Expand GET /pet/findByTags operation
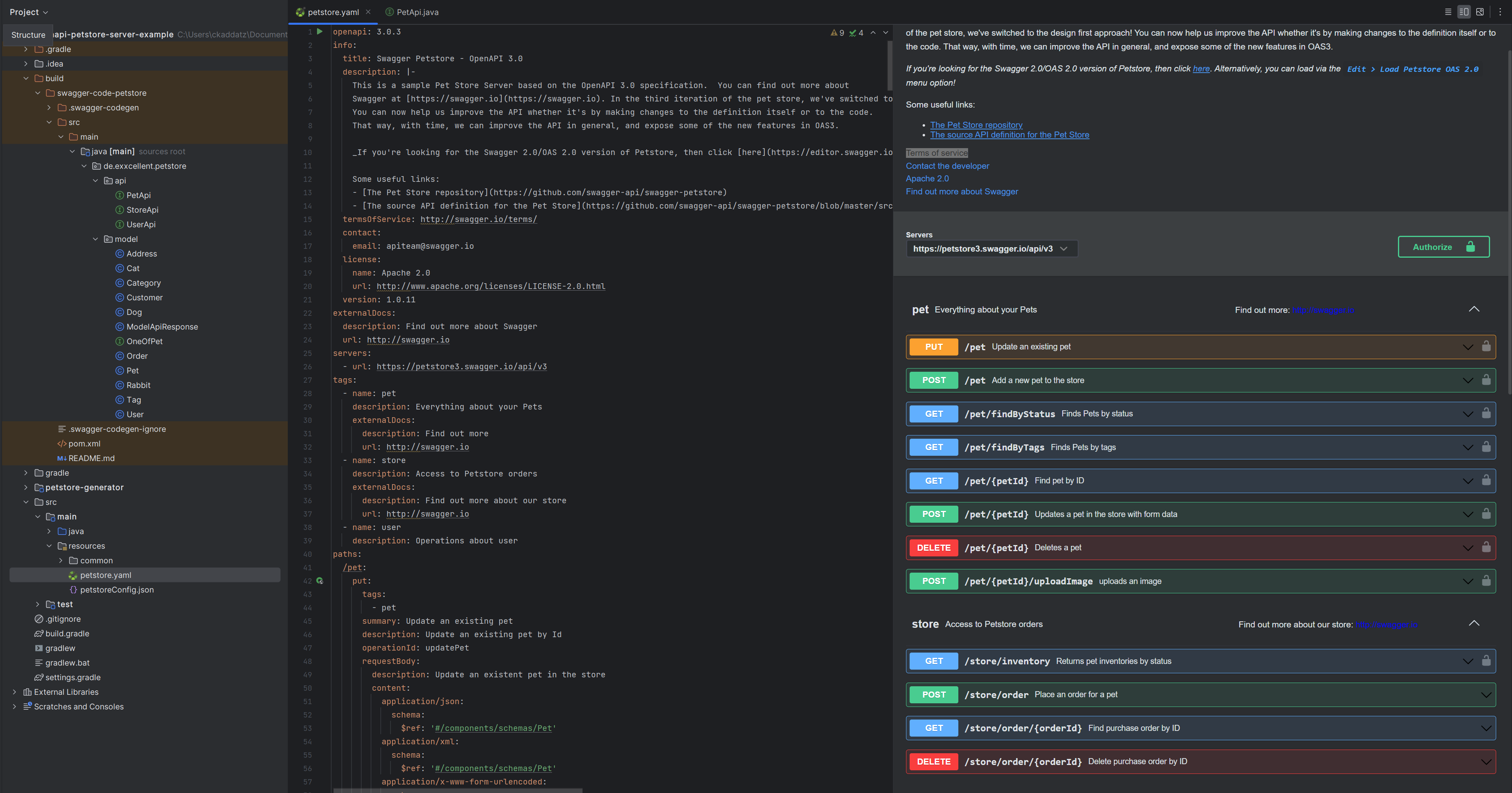1512x793 pixels. (x=1468, y=448)
